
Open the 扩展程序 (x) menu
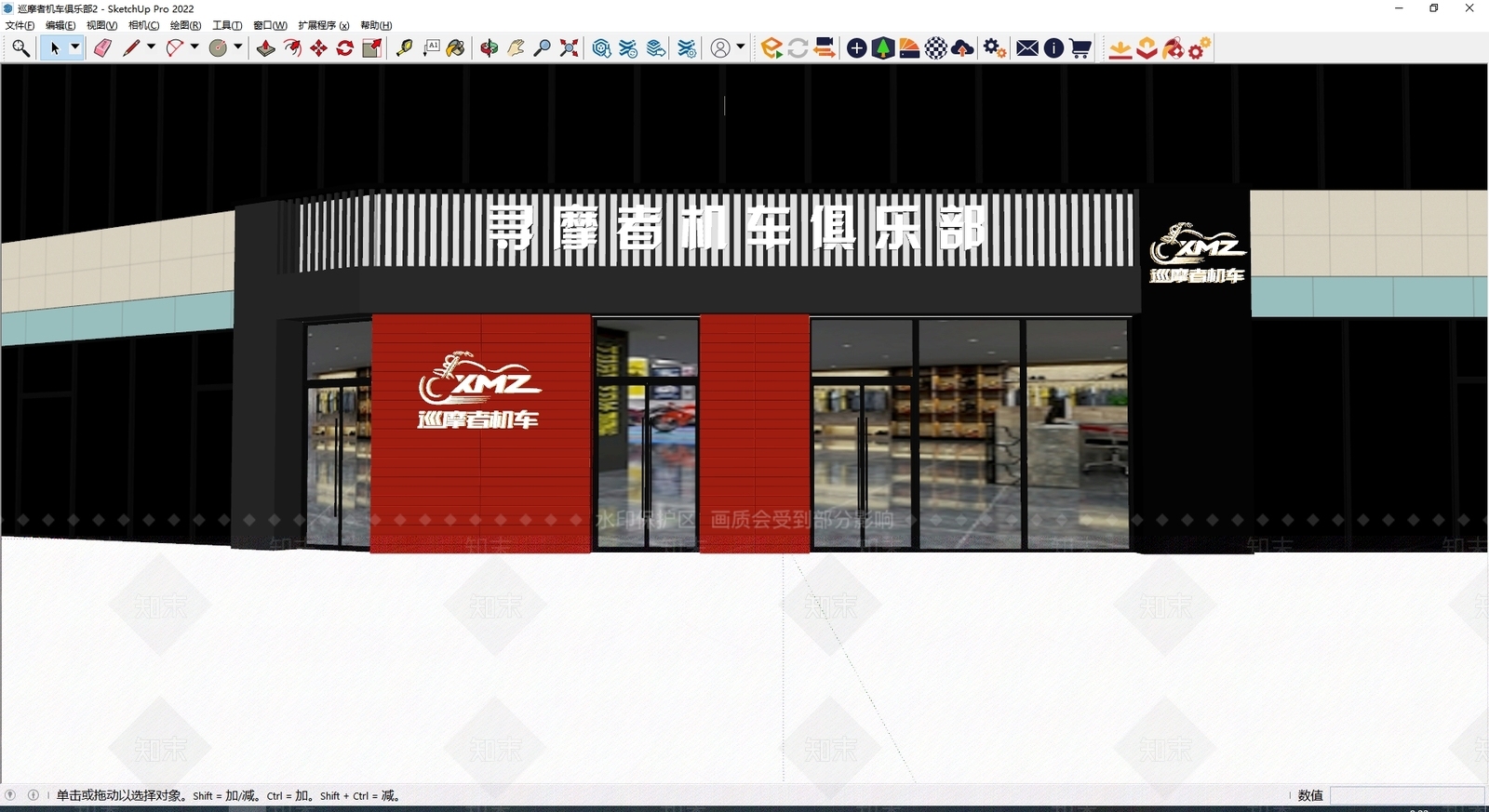coord(323,25)
